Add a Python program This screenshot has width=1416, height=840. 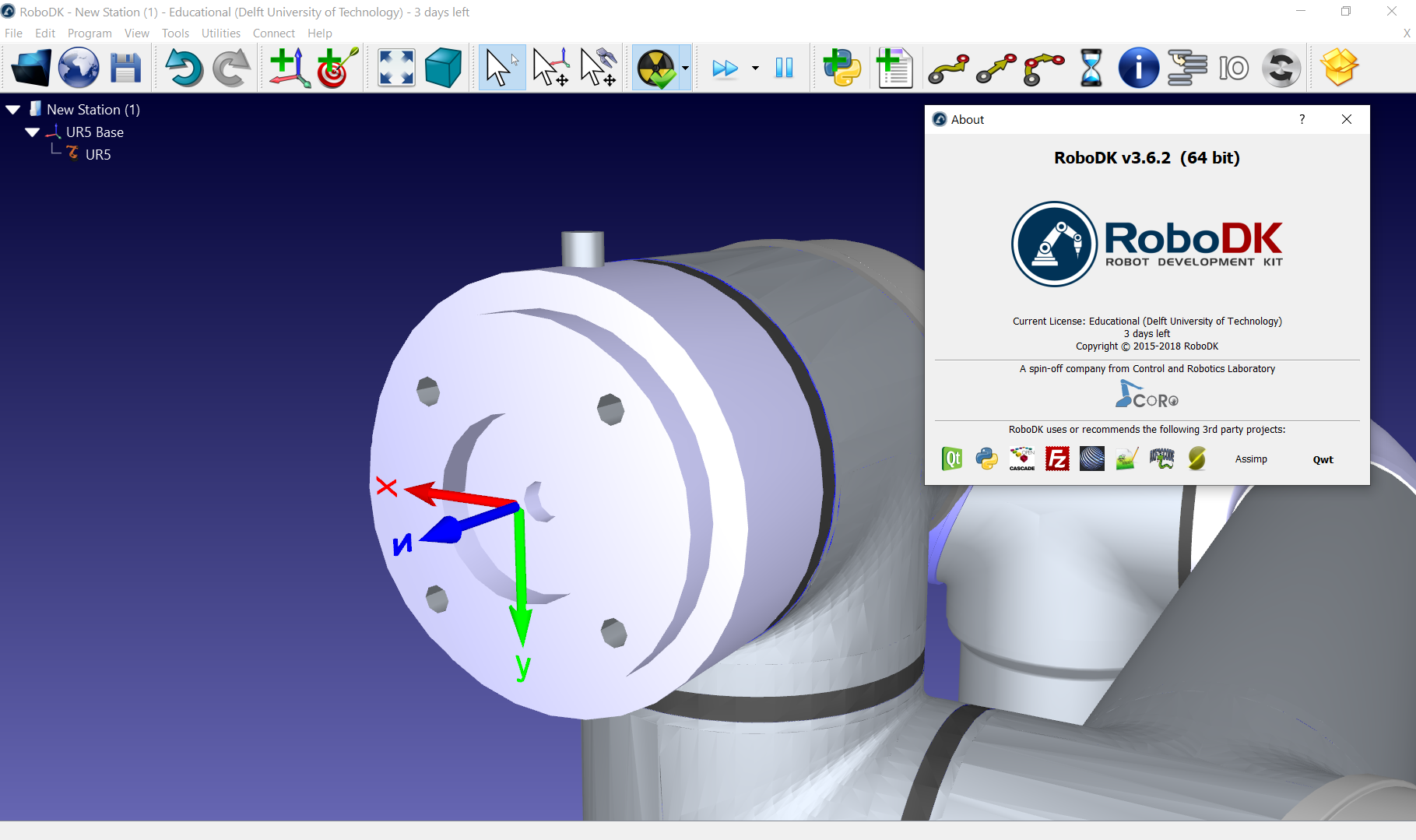(842, 68)
